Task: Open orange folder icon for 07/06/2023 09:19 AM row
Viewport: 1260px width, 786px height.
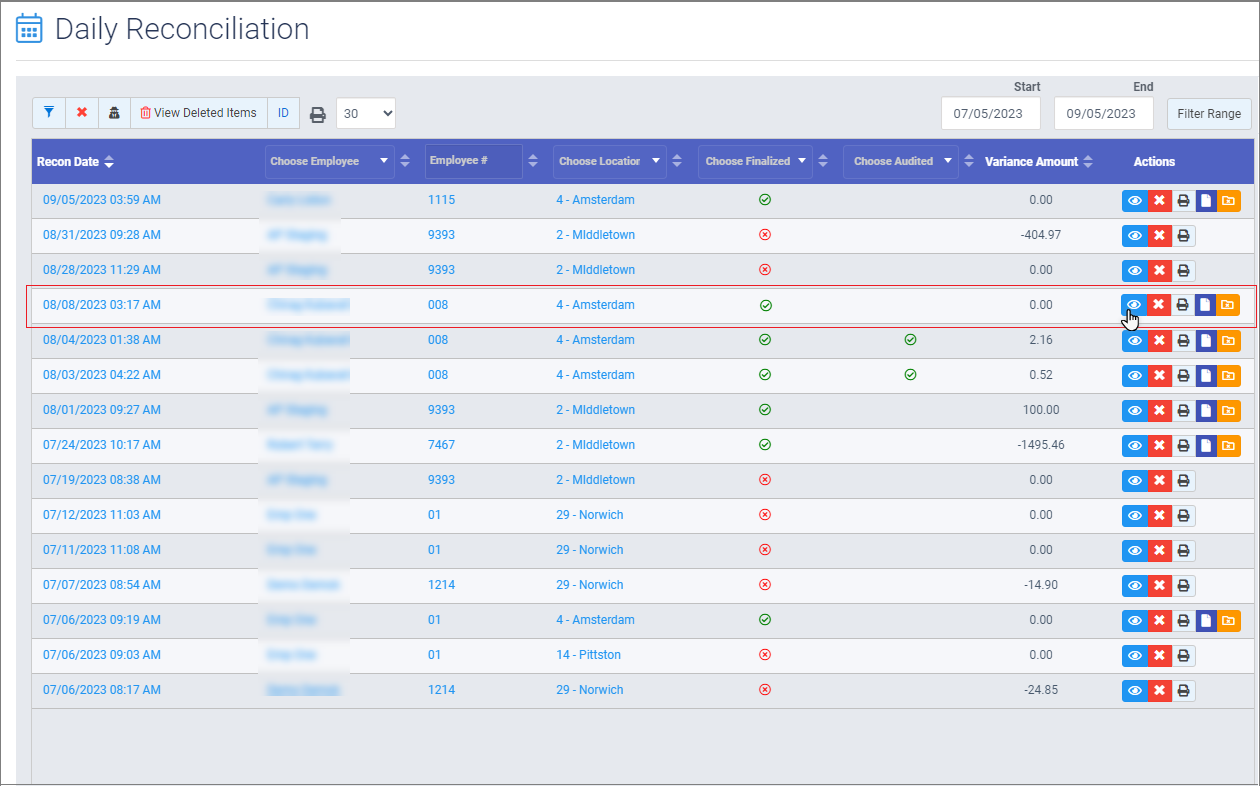Action: [1228, 620]
